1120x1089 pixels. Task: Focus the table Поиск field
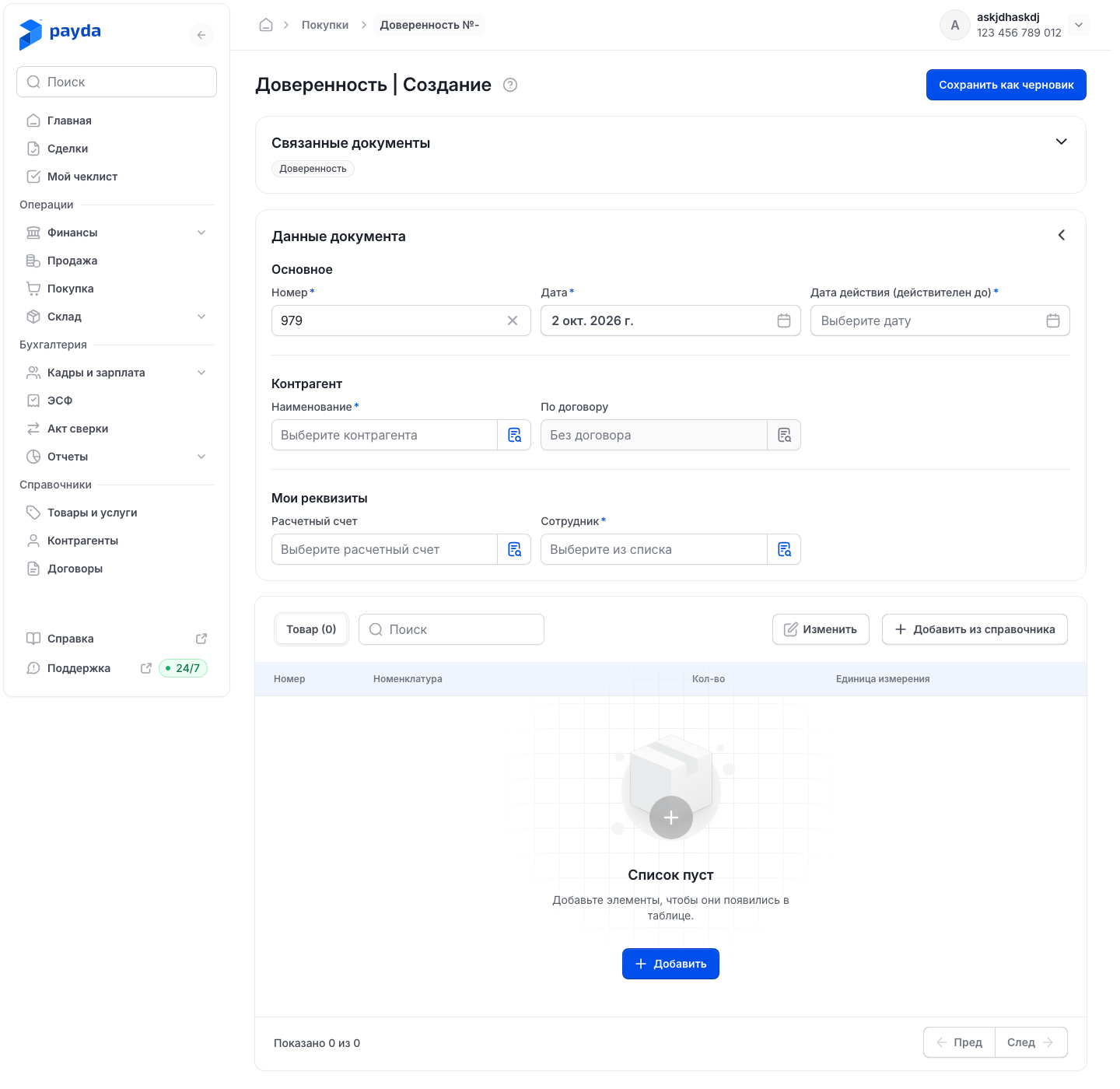451,629
